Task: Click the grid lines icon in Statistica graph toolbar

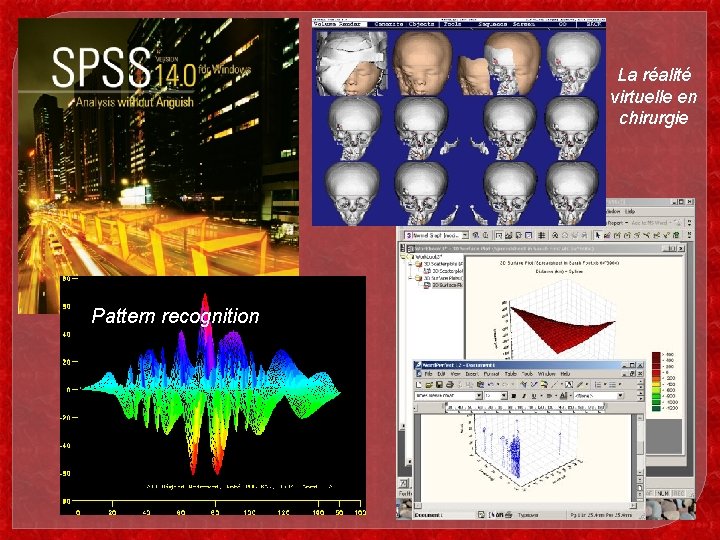Action: click(x=542, y=236)
